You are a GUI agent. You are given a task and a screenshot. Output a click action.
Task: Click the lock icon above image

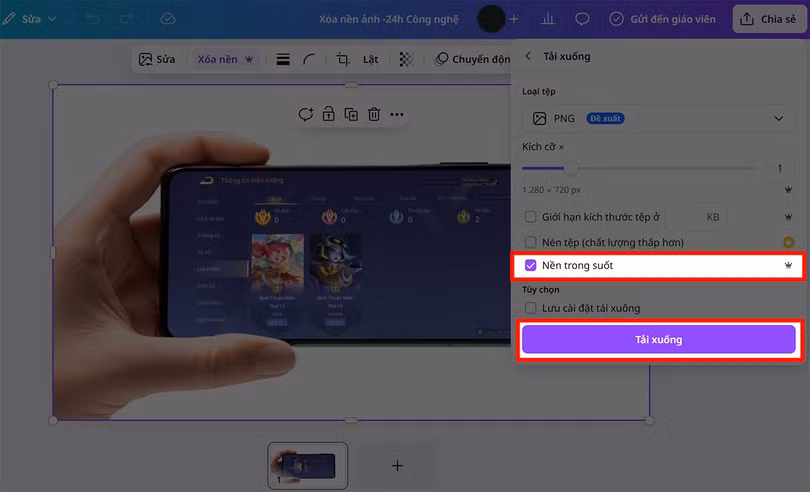click(x=329, y=115)
